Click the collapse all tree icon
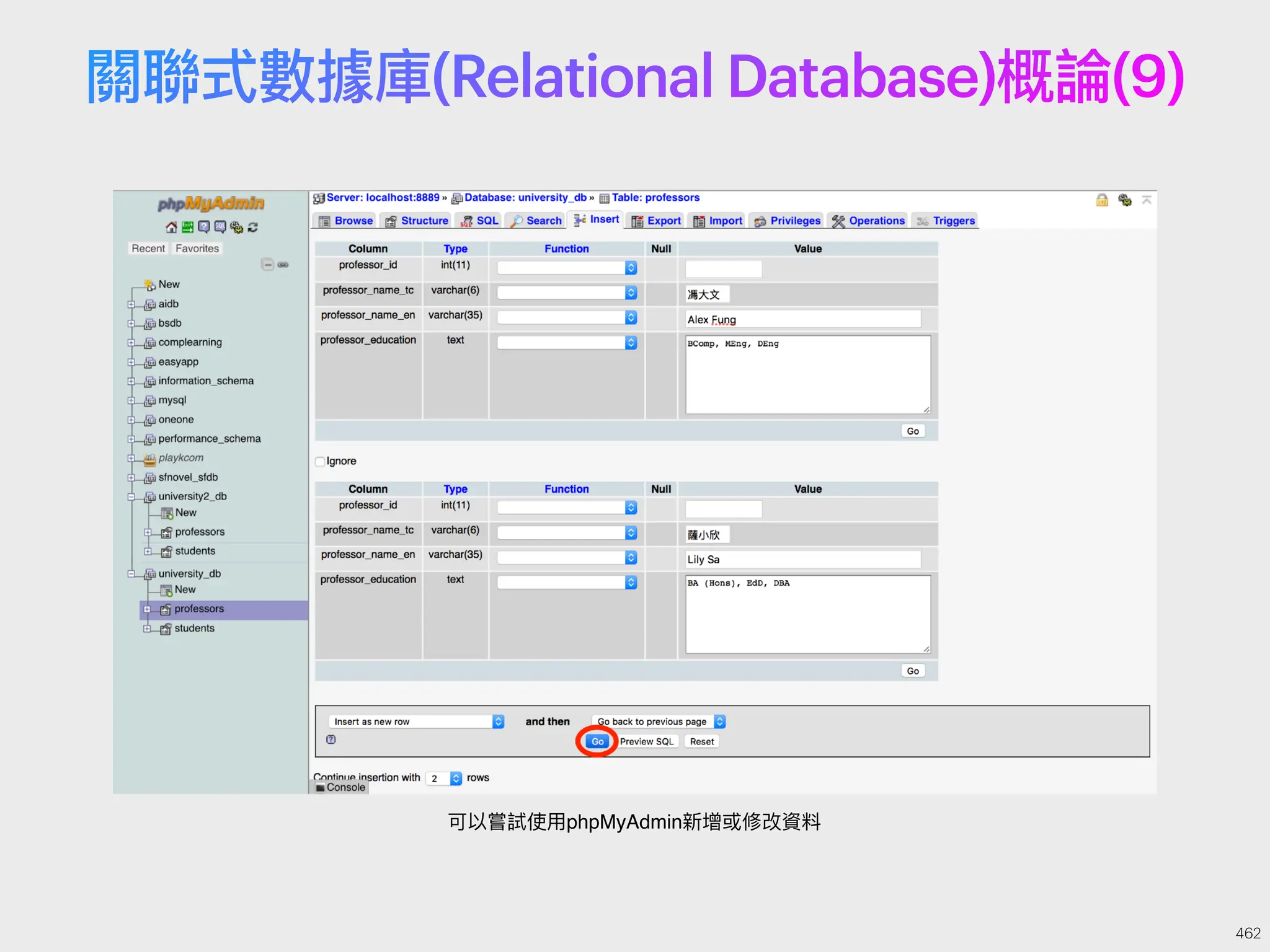This screenshot has width=1270, height=952. [x=267, y=265]
